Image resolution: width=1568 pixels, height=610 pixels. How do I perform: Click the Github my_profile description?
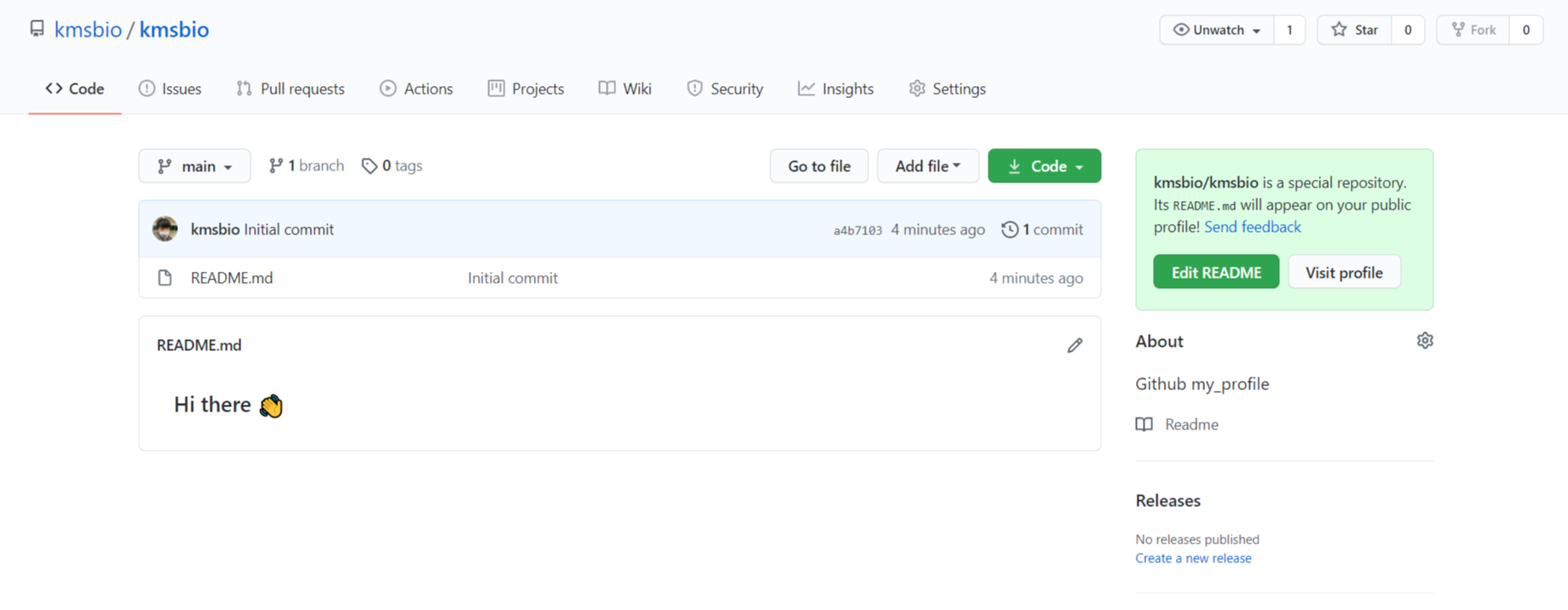click(x=1202, y=384)
